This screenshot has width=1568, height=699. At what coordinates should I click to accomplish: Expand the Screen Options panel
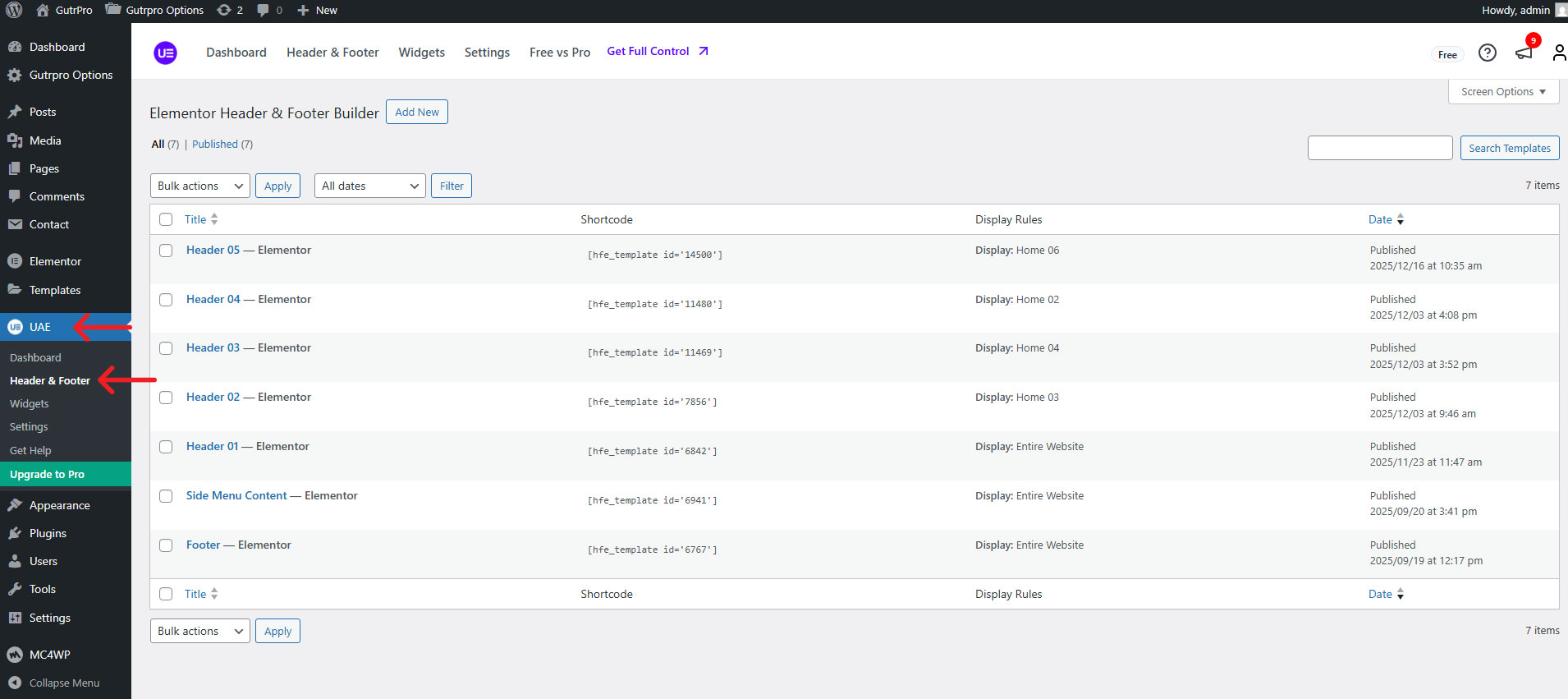click(x=1502, y=92)
